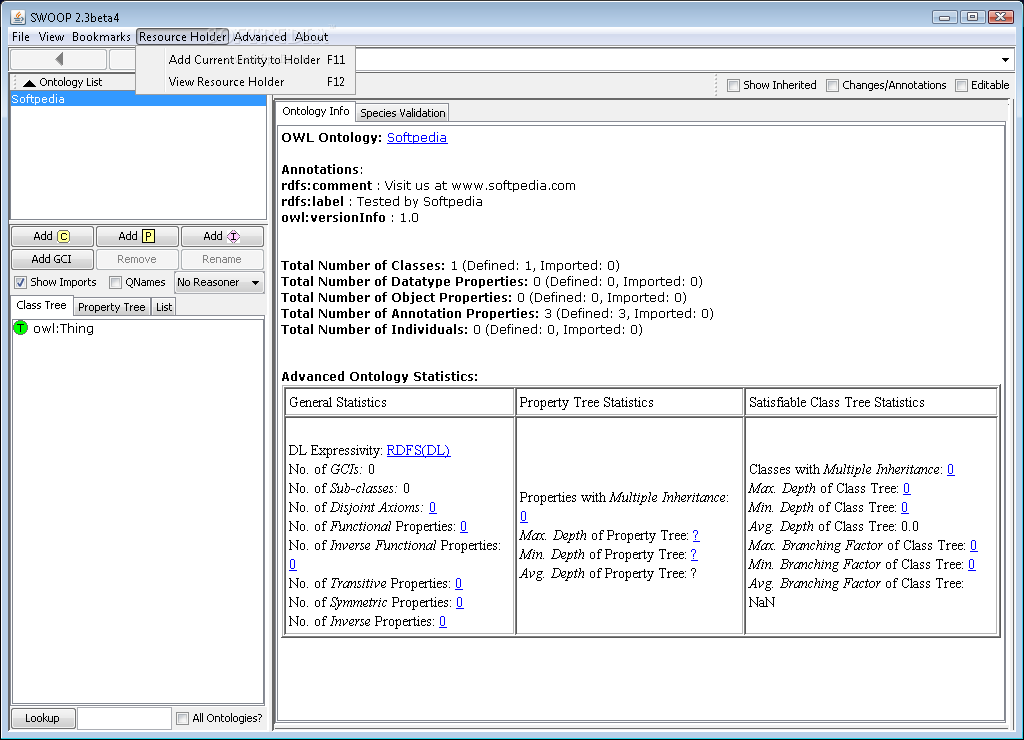This screenshot has width=1024, height=740.
Task: Click Functional Properties count link
Action: point(464,526)
